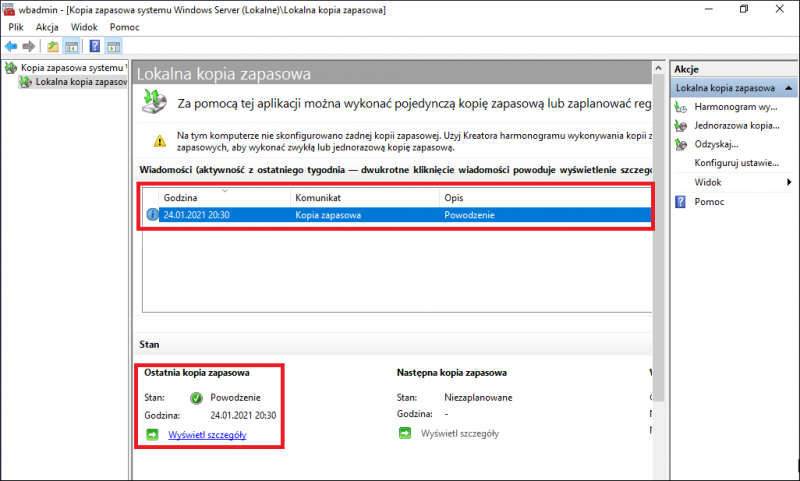The image size is (800, 481).
Task: Open Konfiguruj ustawienia action
Action: pyautogui.click(x=735, y=163)
